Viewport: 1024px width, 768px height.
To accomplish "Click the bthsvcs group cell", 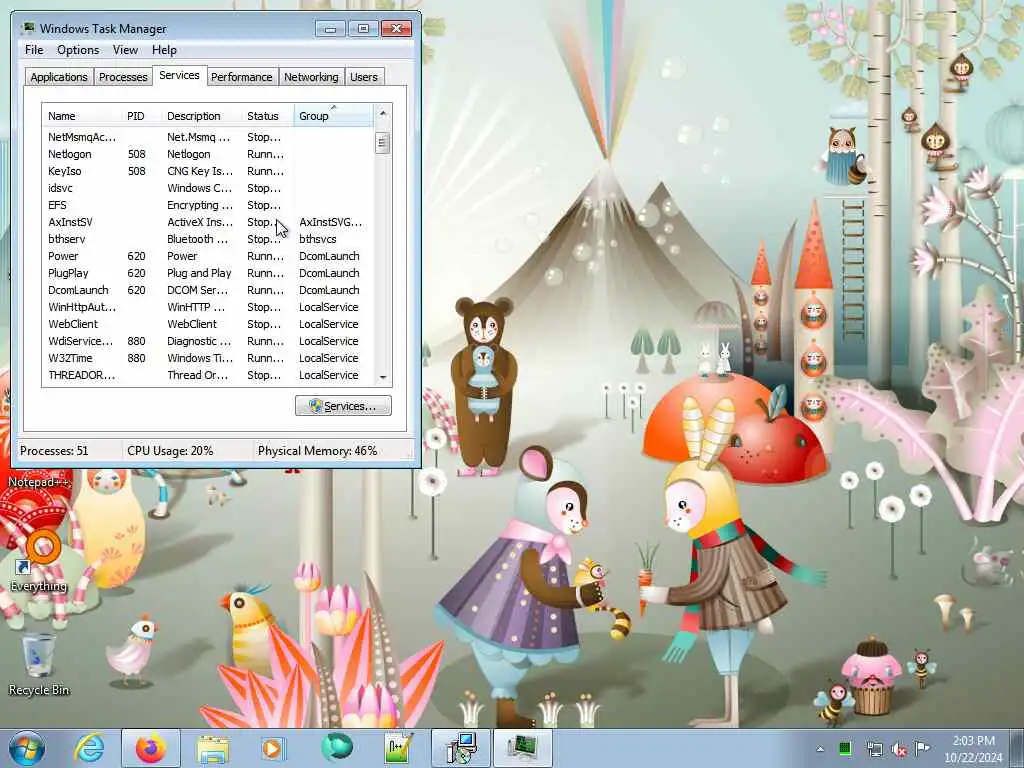I will (317, 239).
